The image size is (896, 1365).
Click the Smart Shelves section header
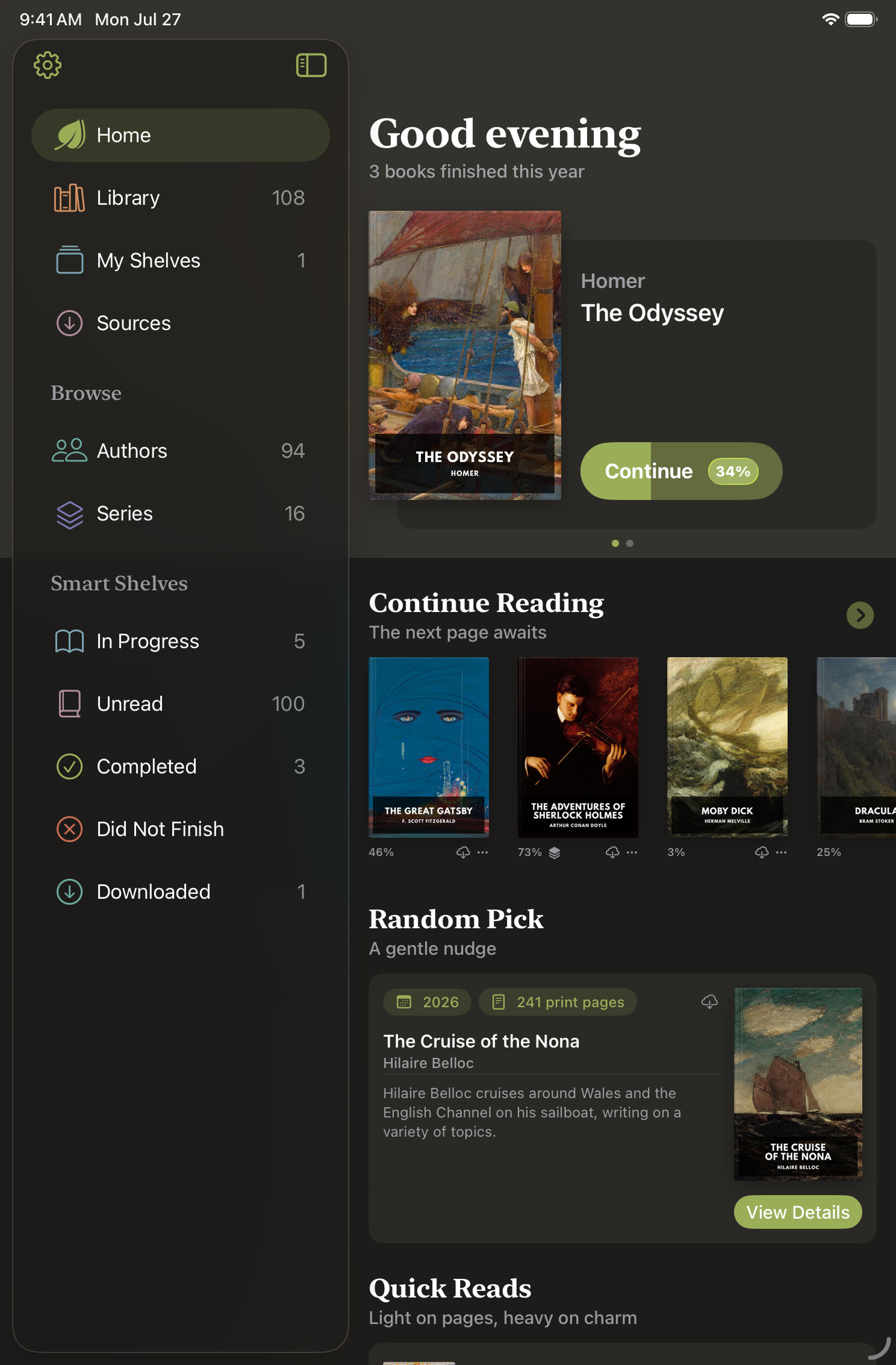[x=119, y=583]
